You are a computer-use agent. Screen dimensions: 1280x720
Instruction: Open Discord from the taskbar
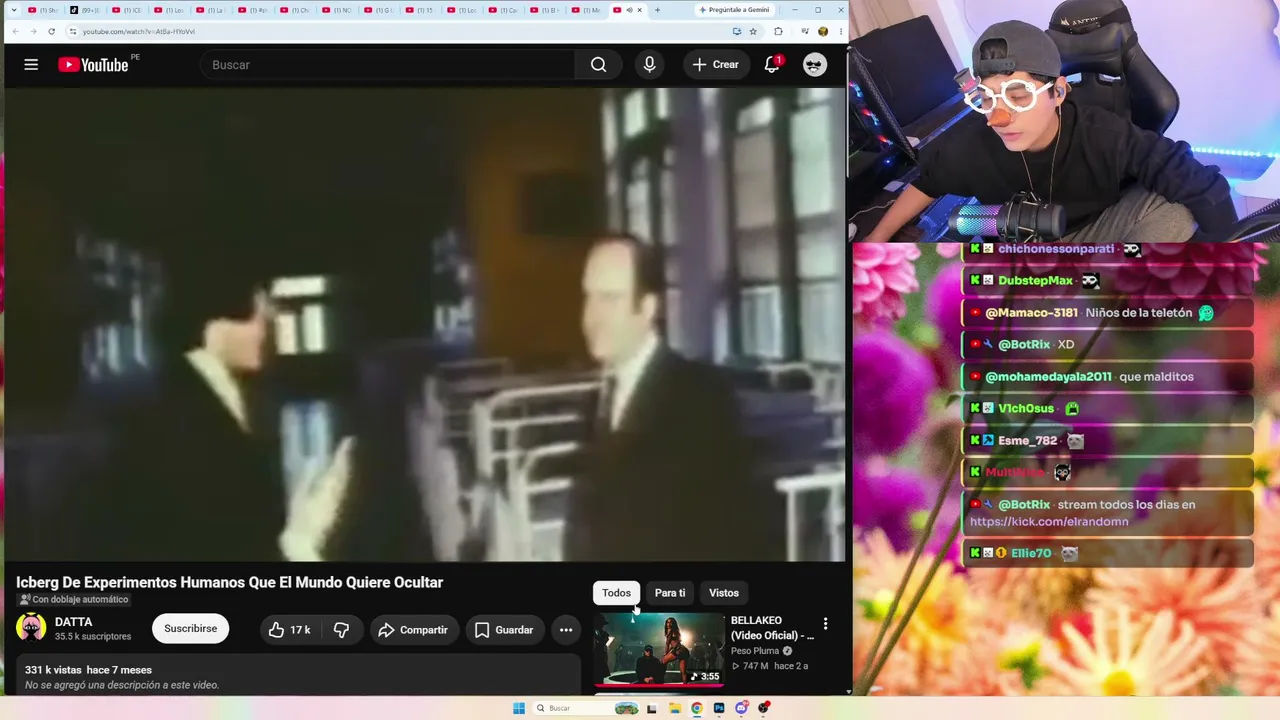pos(741,708)
